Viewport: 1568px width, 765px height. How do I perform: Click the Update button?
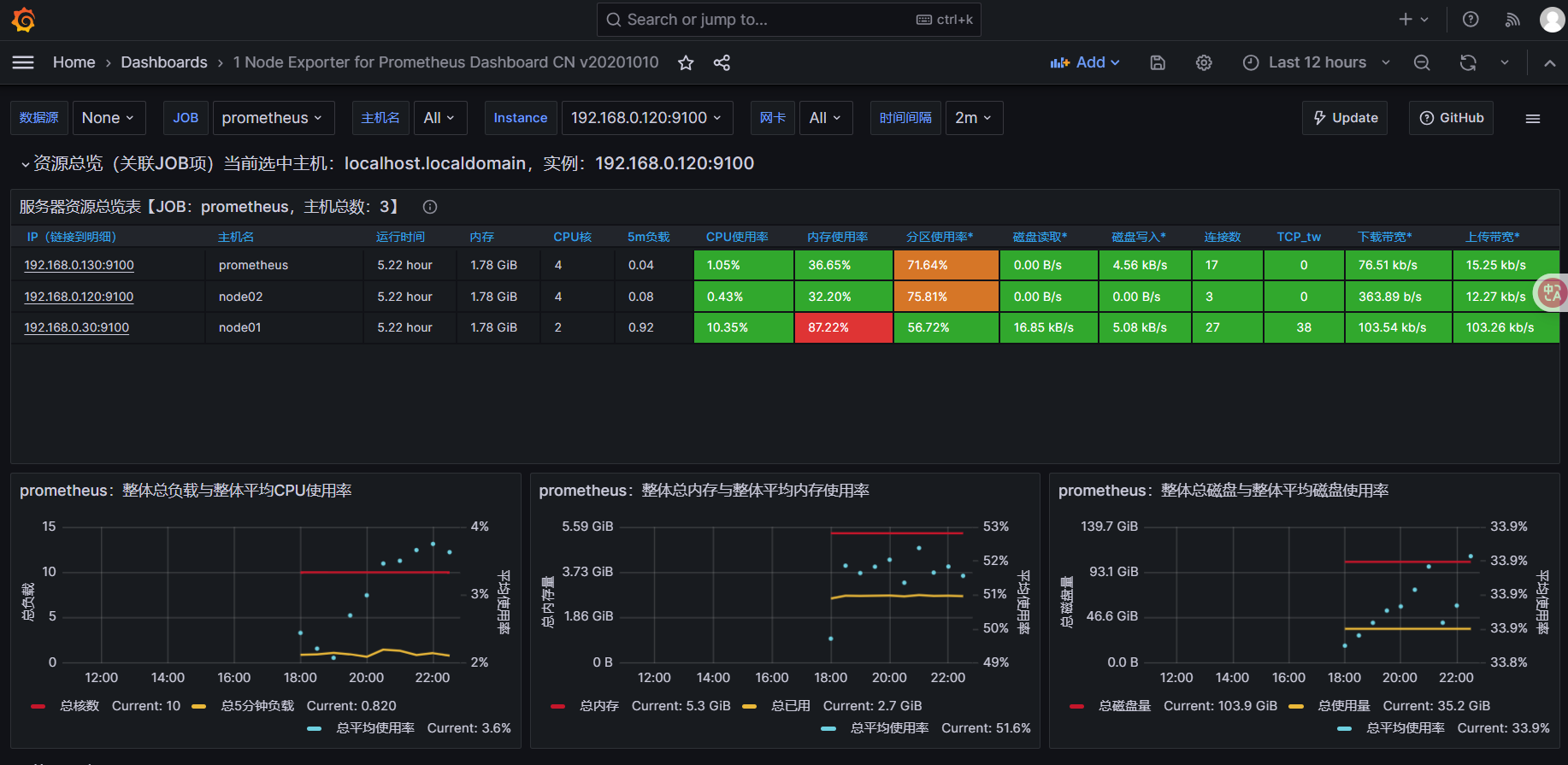coord(1345,118)
